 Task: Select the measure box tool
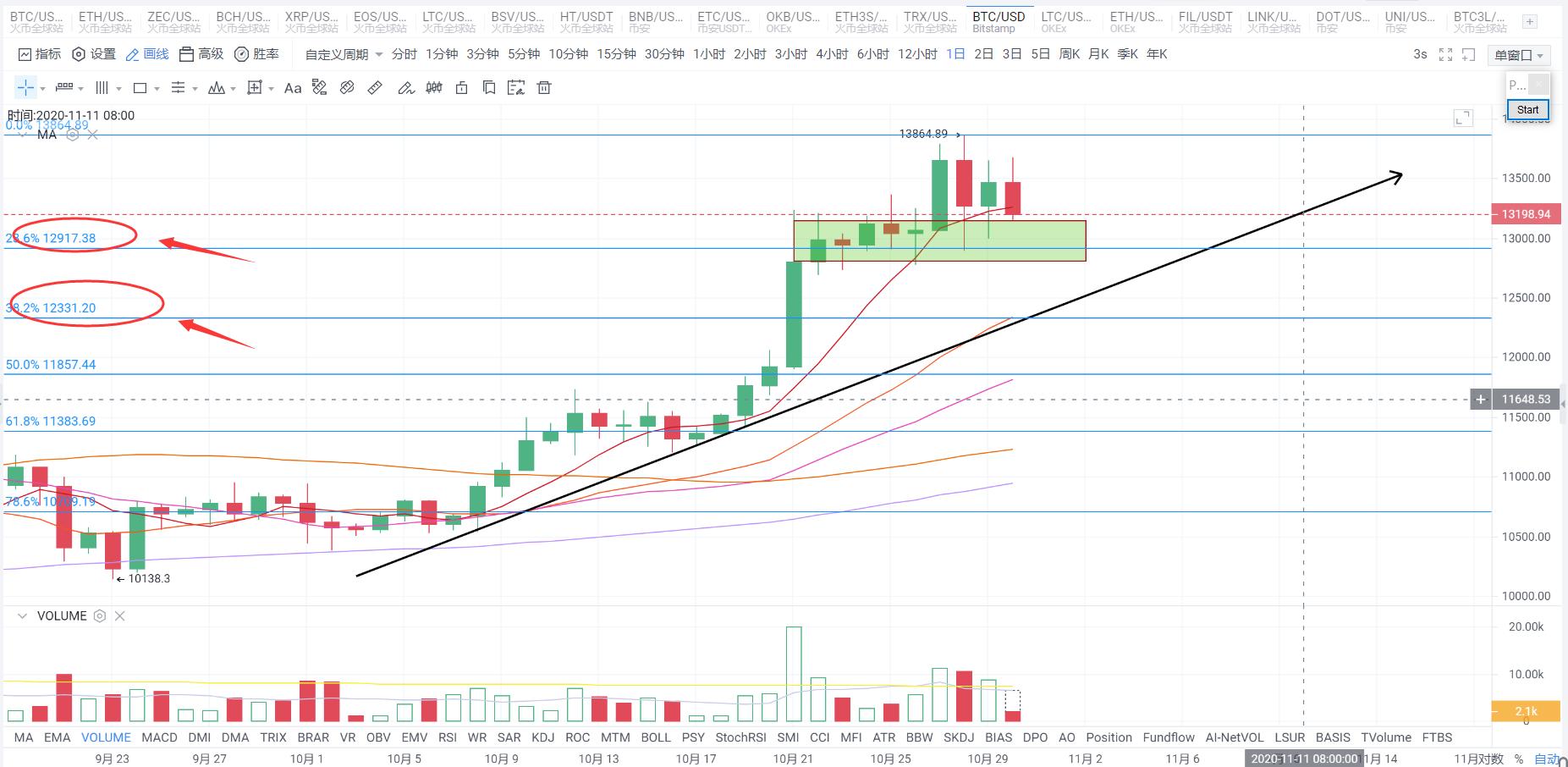(x=254, y=88)
